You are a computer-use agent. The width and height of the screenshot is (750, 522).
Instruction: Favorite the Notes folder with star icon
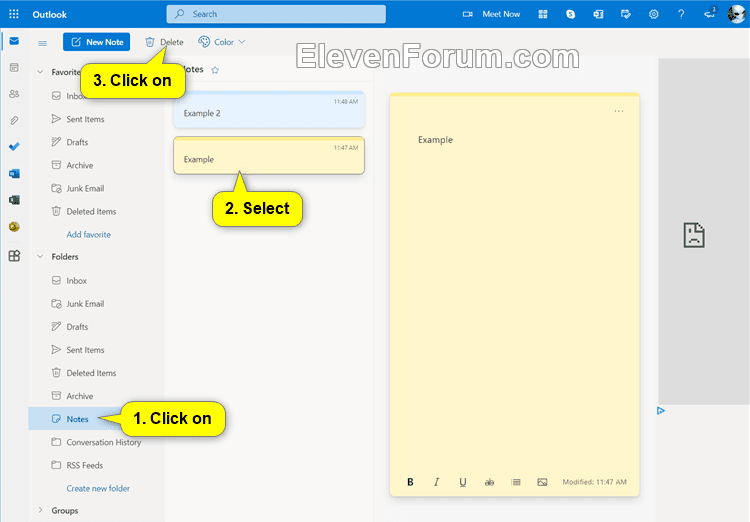215,70
